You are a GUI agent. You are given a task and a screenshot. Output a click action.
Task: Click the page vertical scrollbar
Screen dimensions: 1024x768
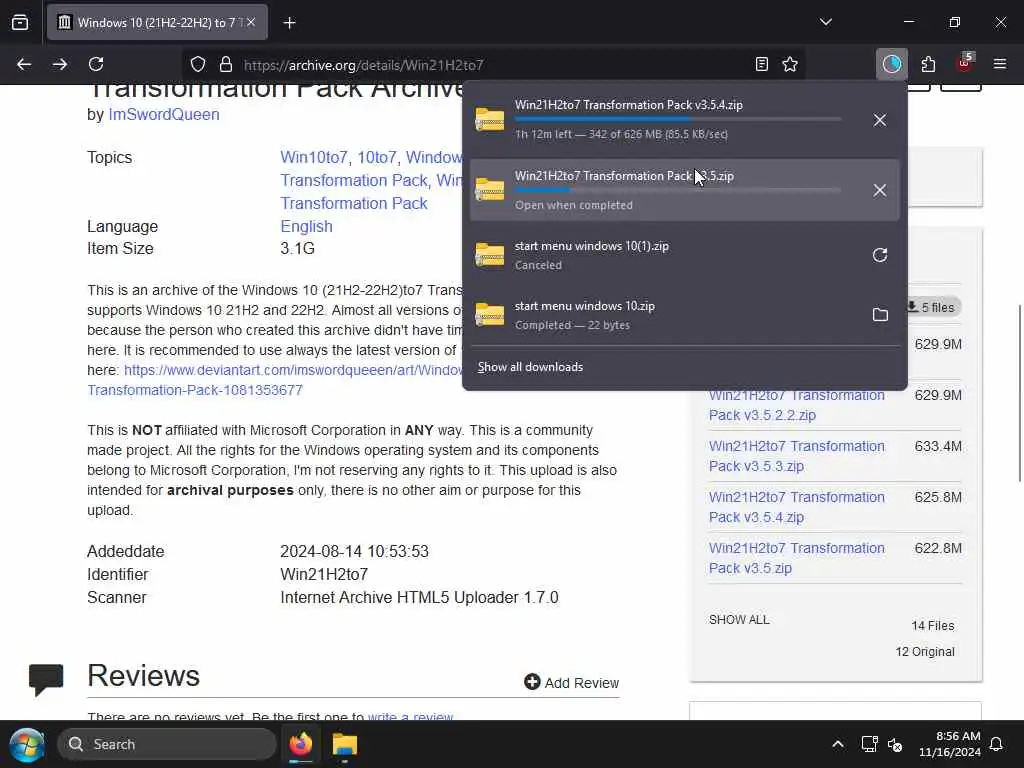pos(1019,394)
